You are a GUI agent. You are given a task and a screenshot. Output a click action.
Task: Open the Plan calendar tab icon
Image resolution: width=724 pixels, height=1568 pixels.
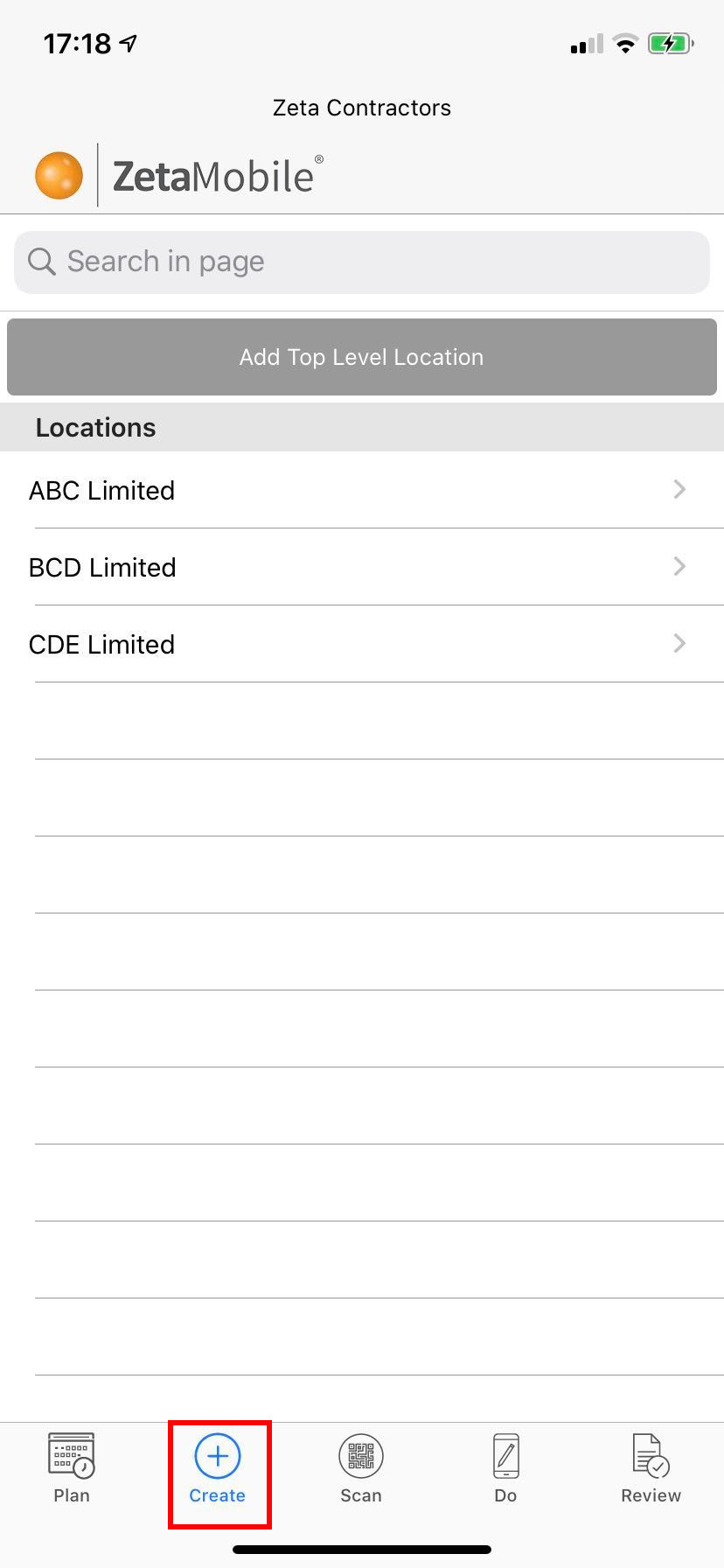click(71, 1456)
